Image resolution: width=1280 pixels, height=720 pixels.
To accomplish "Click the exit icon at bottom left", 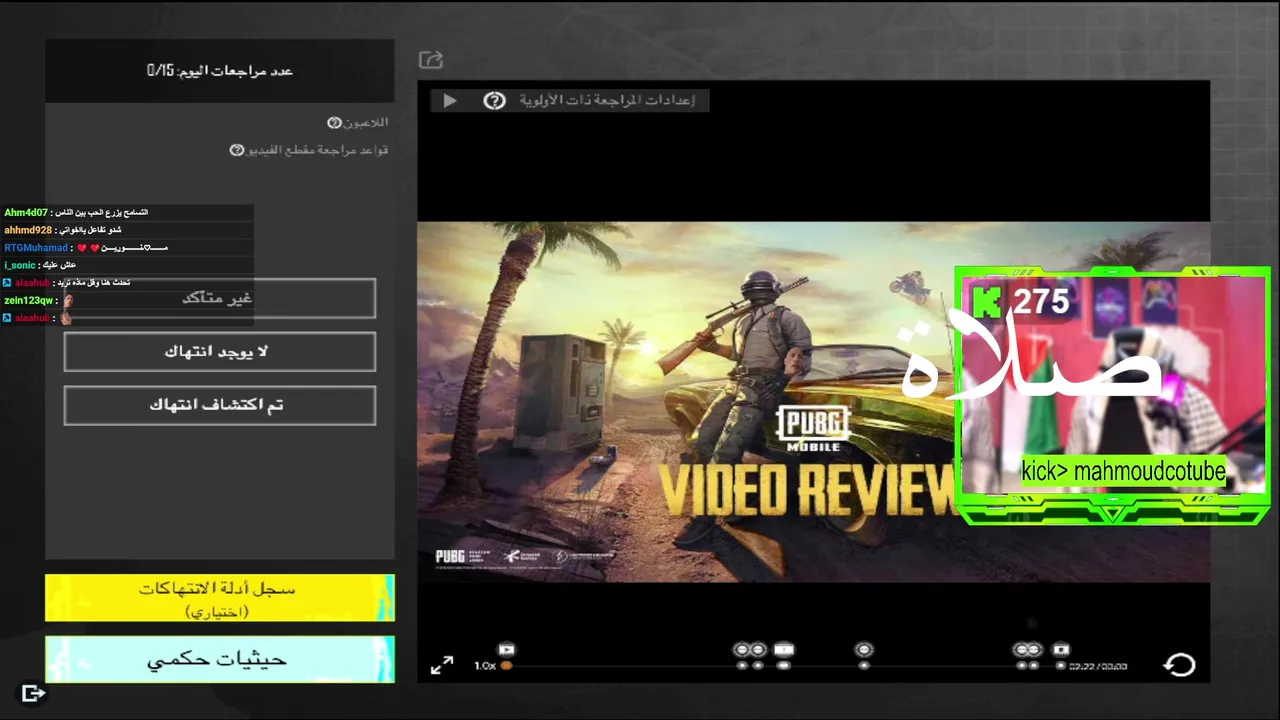I will tap(33, 693).
